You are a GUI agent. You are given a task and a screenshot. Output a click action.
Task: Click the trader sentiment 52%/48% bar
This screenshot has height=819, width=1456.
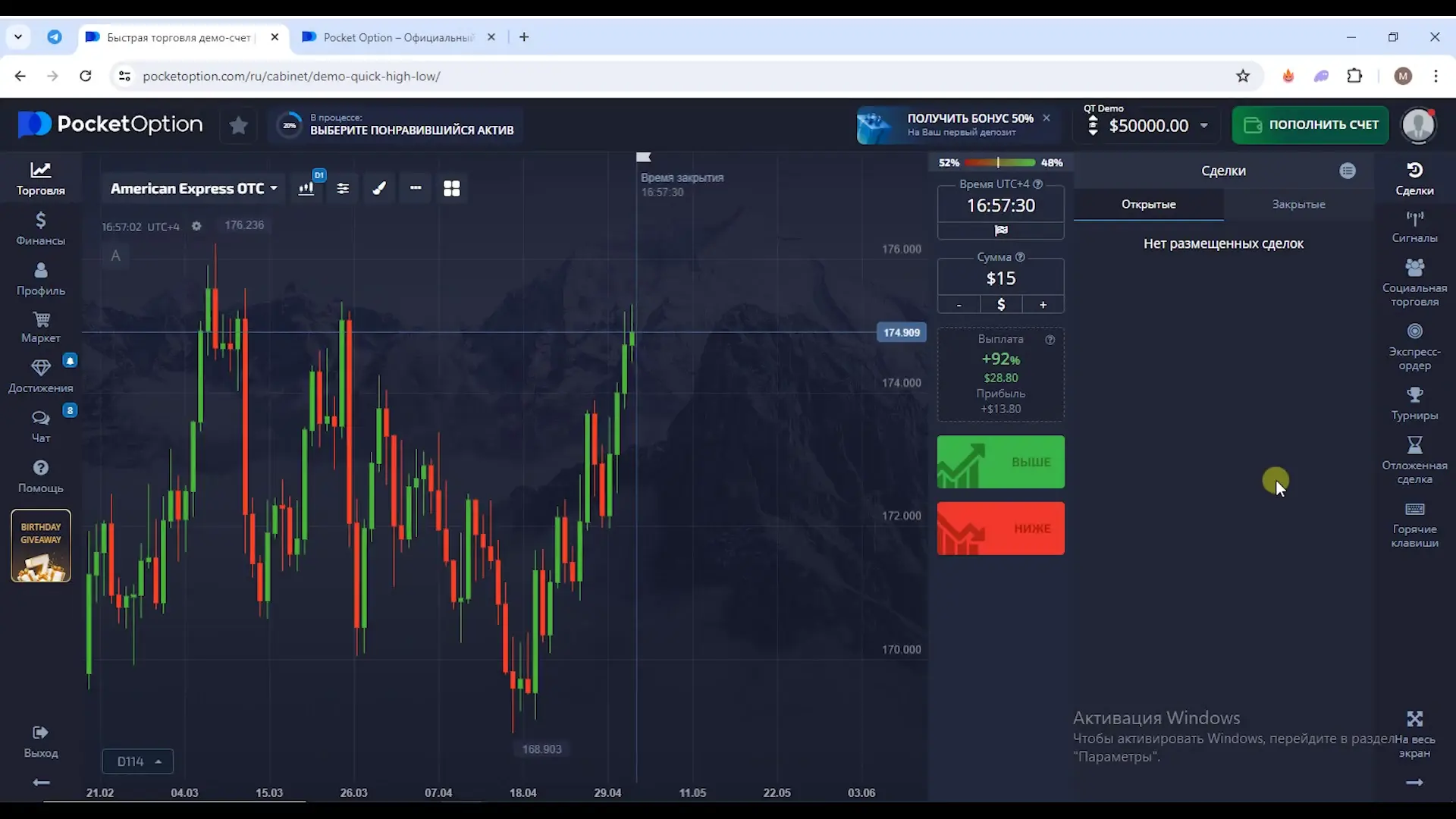point(999,162)
